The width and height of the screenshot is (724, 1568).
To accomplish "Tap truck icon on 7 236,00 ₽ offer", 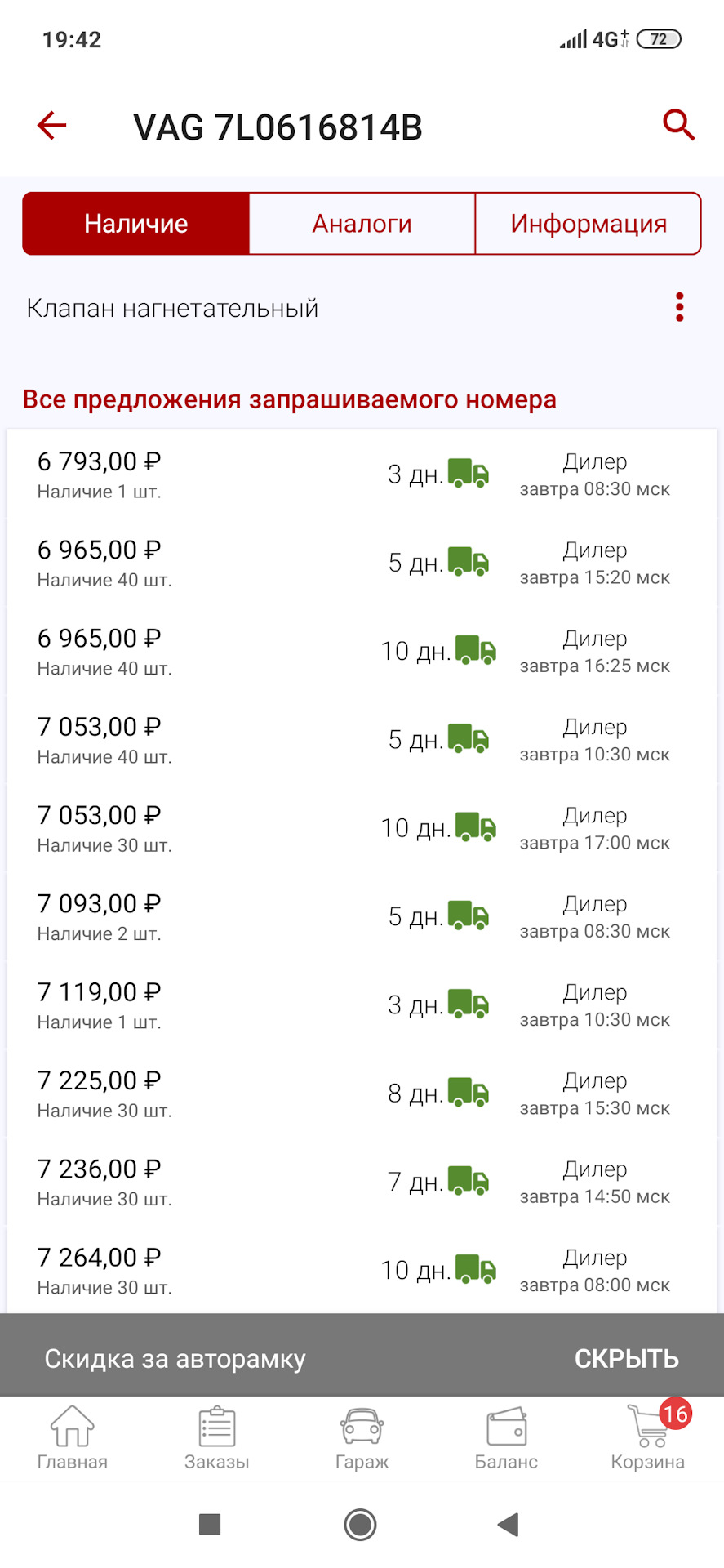I will pos(469,1182).
